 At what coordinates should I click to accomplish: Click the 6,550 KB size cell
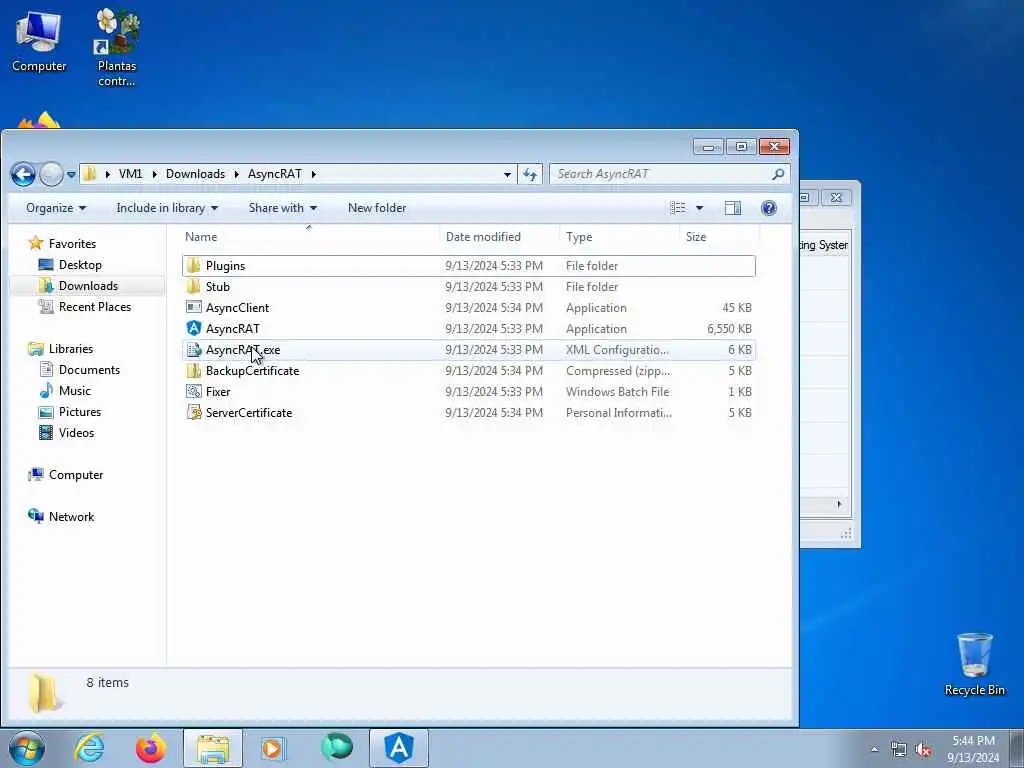click(729, 328)
